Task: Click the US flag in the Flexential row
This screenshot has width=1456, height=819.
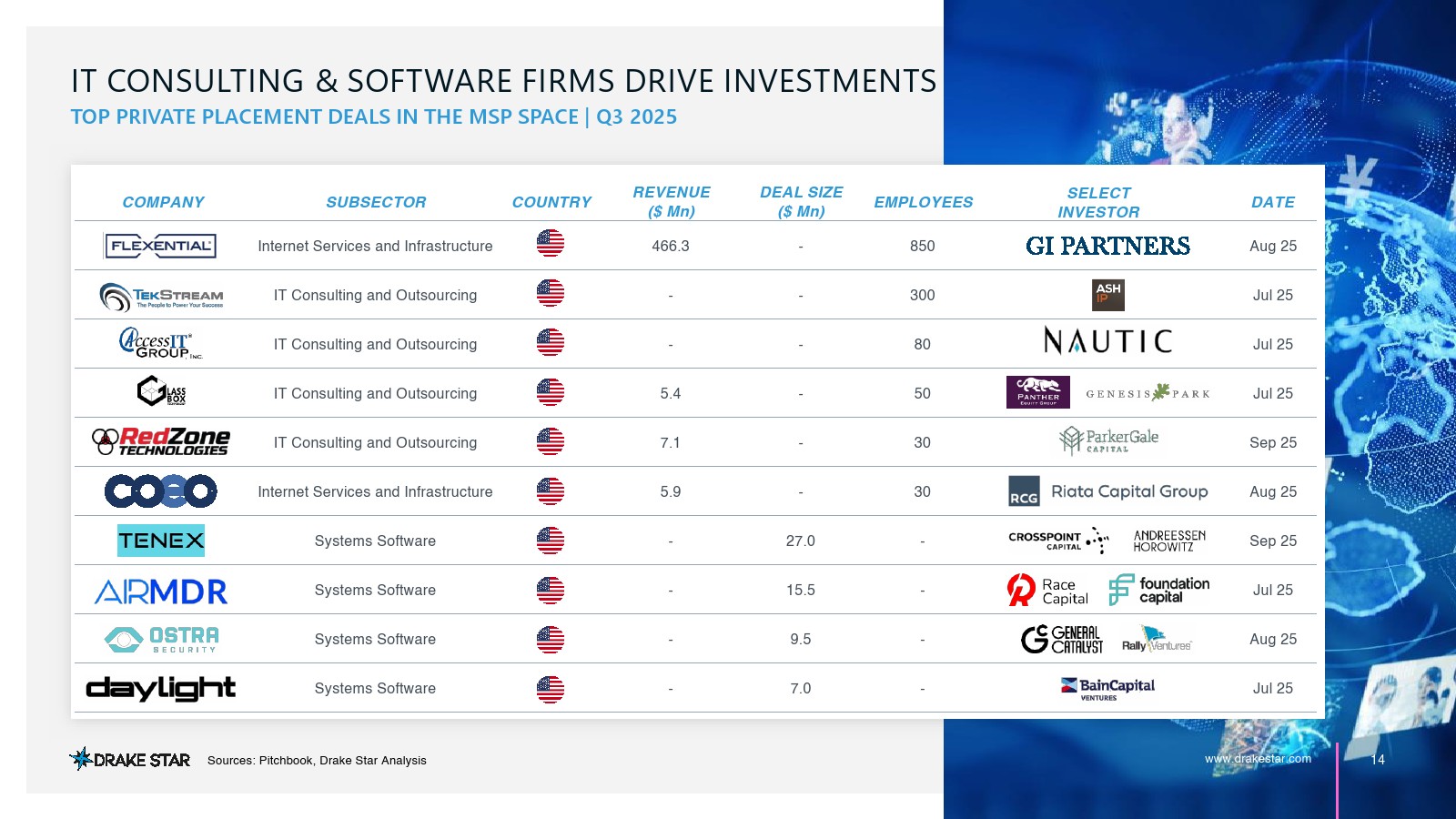Action: tap(551, 244)
